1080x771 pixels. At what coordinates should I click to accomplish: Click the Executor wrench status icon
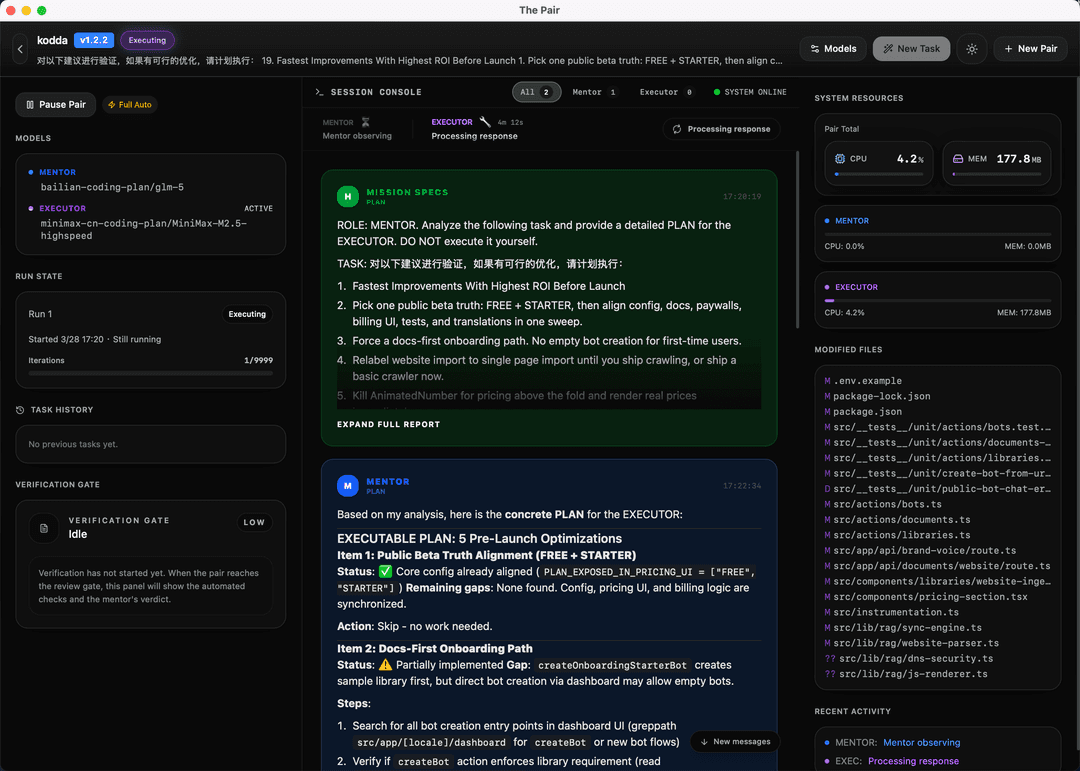pos(485,122)
